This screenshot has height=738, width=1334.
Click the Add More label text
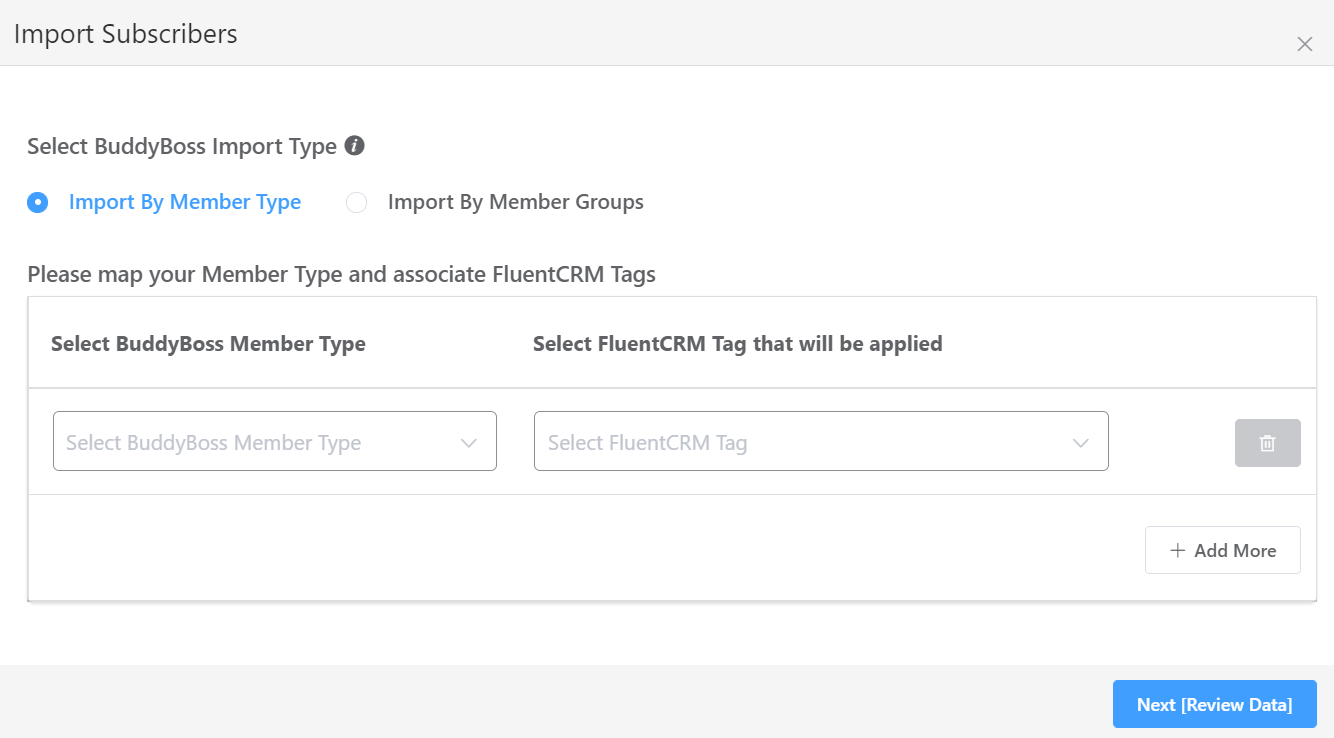(x=1235, y=551)
